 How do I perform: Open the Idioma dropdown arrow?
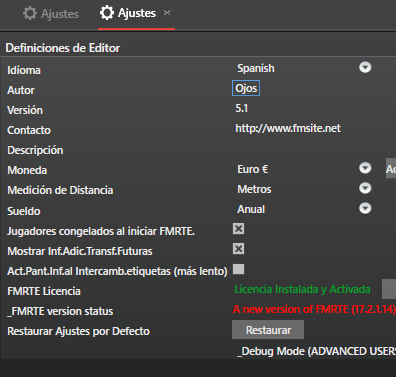click(365, 67)
